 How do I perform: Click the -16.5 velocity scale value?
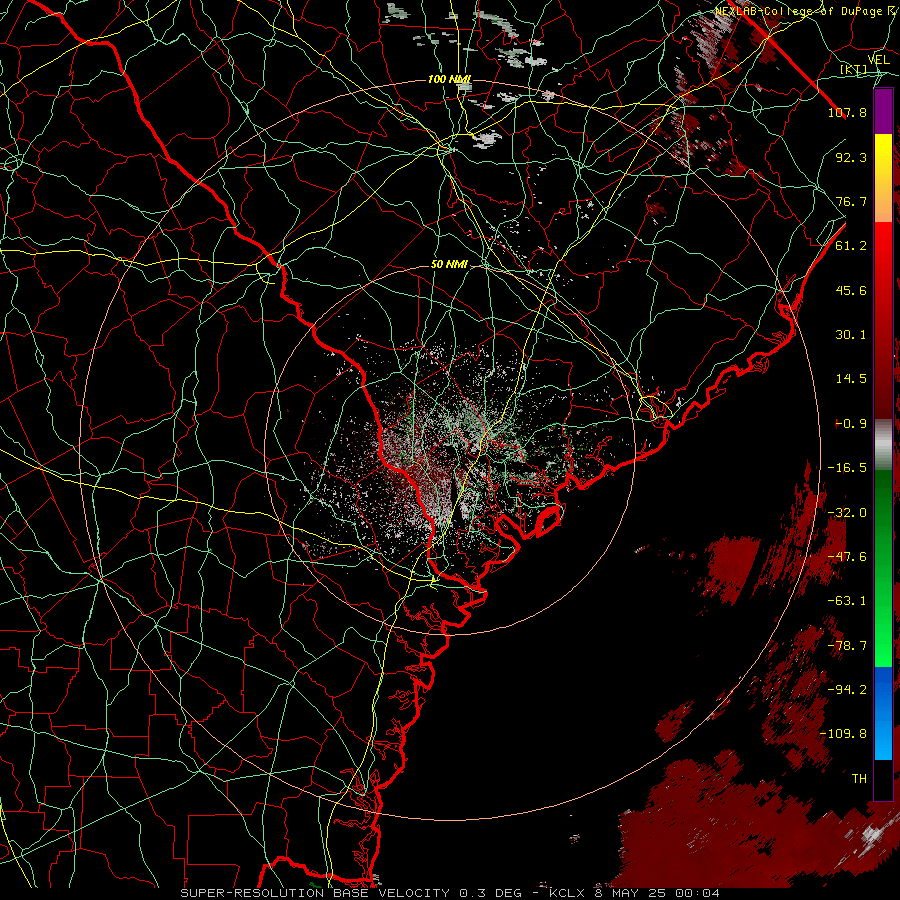[847, 468]
